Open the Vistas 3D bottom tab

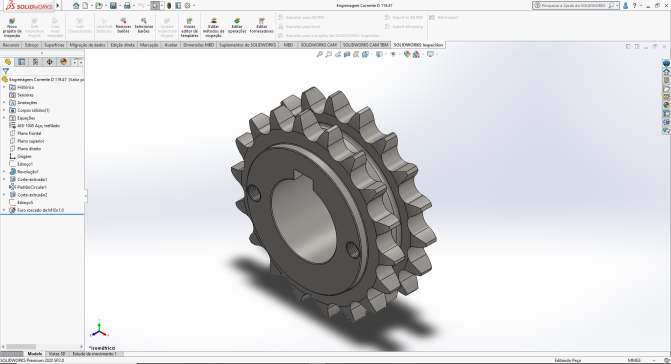[x=57, y=354]
